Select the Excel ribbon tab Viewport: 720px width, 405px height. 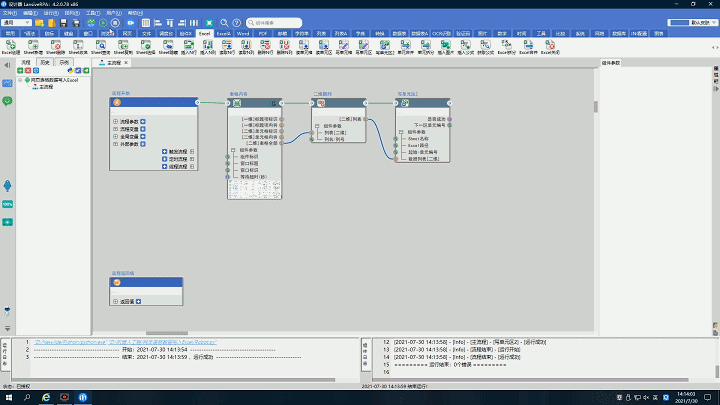[204, 34]
